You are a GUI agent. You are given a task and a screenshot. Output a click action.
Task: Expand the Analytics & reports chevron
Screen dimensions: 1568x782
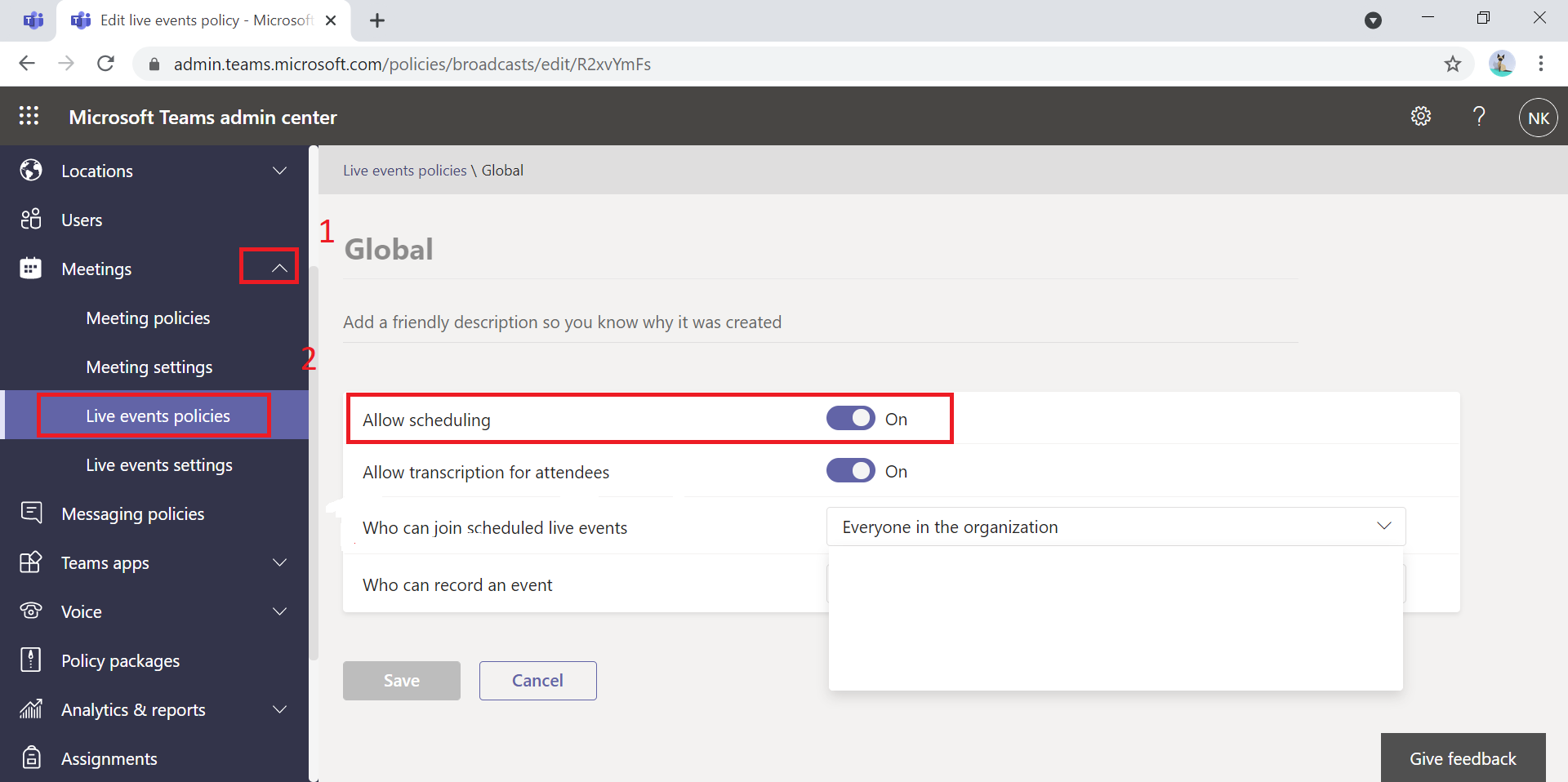coord(279,709)
